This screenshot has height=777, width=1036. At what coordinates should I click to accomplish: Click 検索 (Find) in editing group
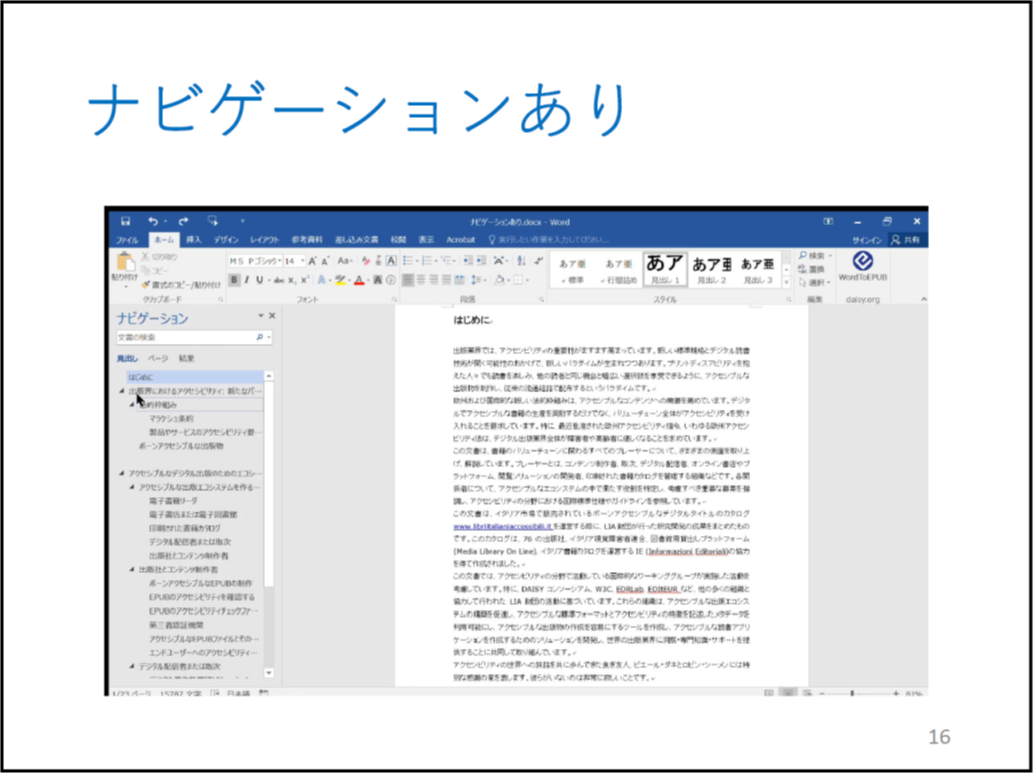pyautogui.click(x=815, y=256)
